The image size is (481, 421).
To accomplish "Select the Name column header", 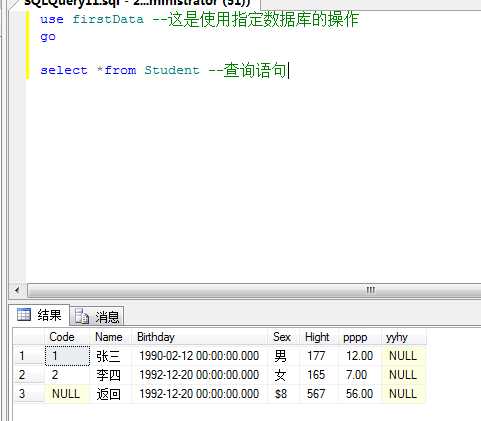I will click(x=111, y=337).
